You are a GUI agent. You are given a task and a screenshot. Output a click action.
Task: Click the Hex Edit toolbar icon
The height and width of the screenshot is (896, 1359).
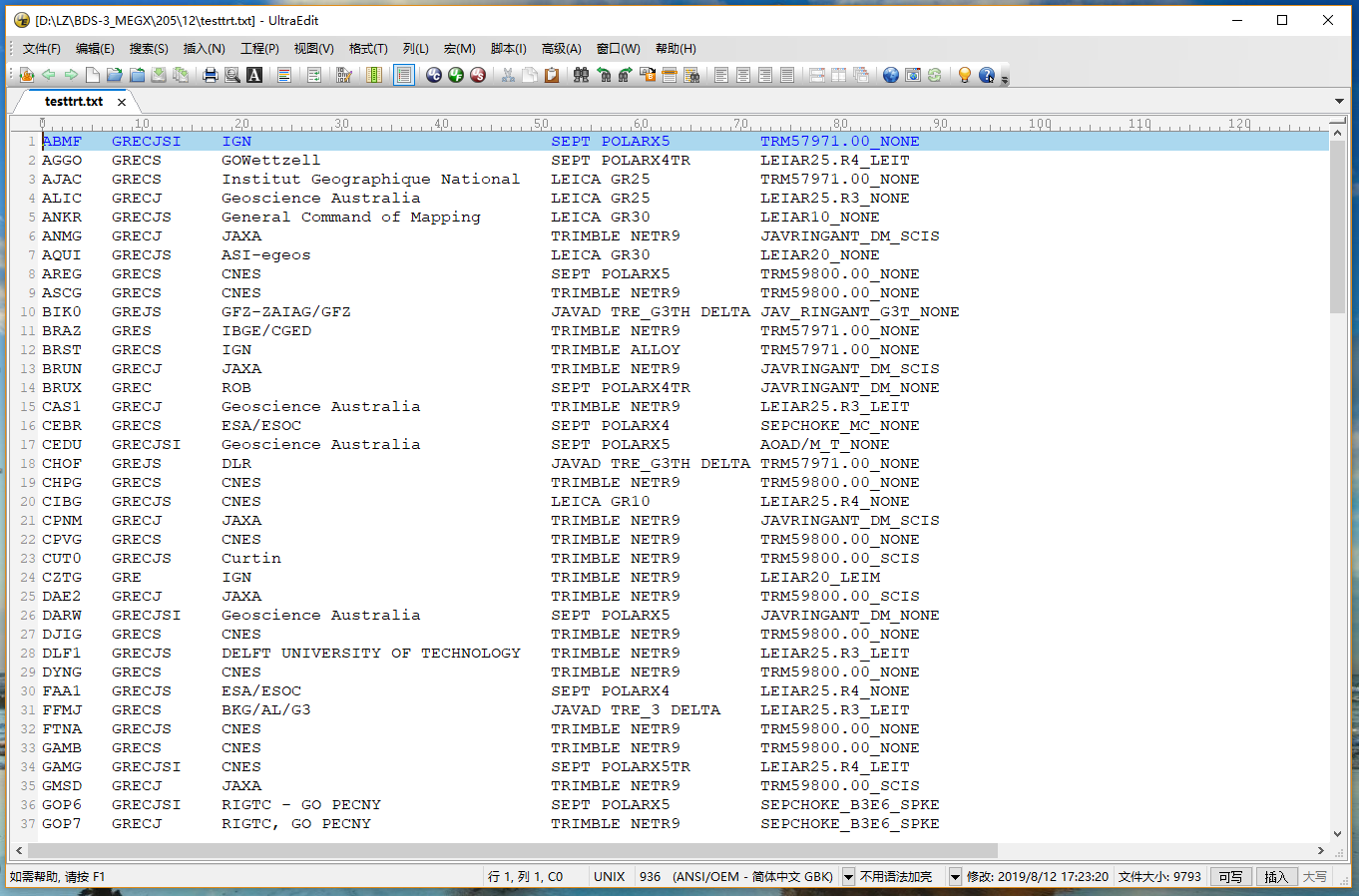(x=342, y=75)
